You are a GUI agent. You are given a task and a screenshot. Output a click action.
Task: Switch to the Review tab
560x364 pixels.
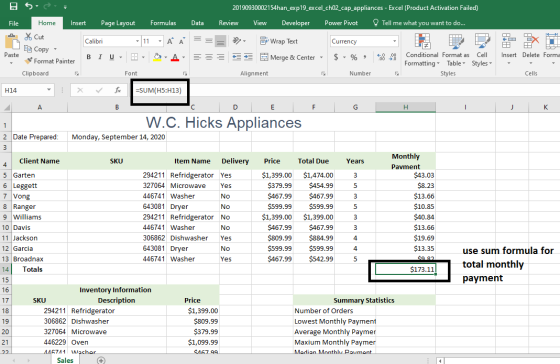[228, 23]
